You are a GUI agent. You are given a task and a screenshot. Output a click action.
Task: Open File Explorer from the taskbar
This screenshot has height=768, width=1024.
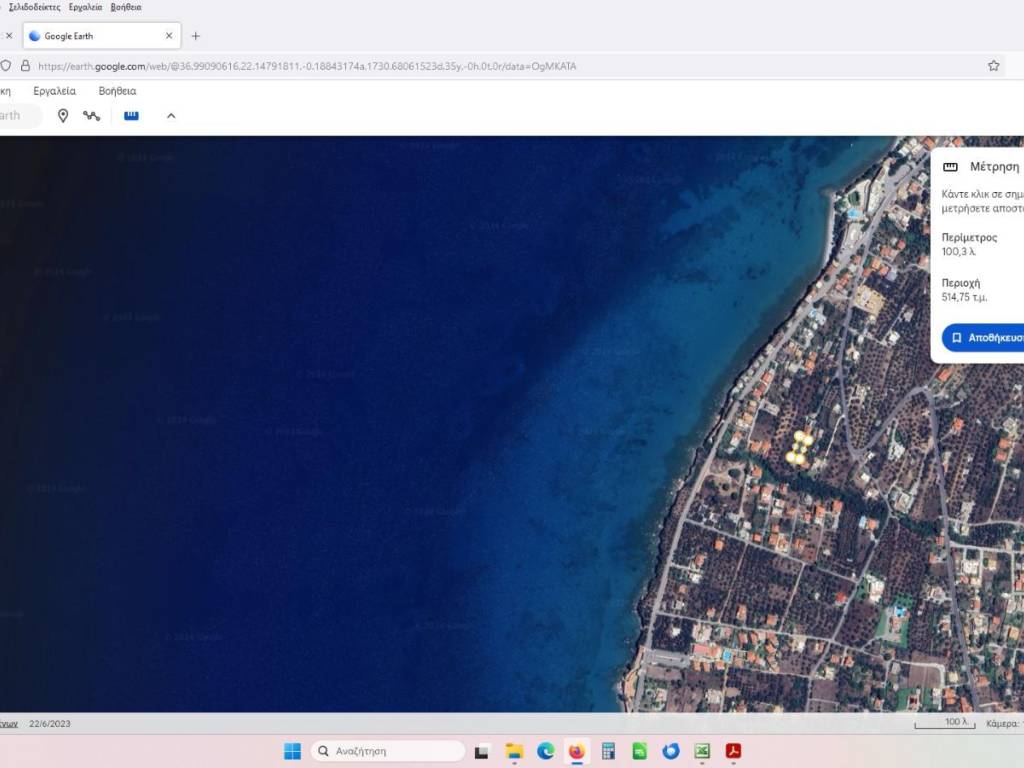tap(514, 751)
